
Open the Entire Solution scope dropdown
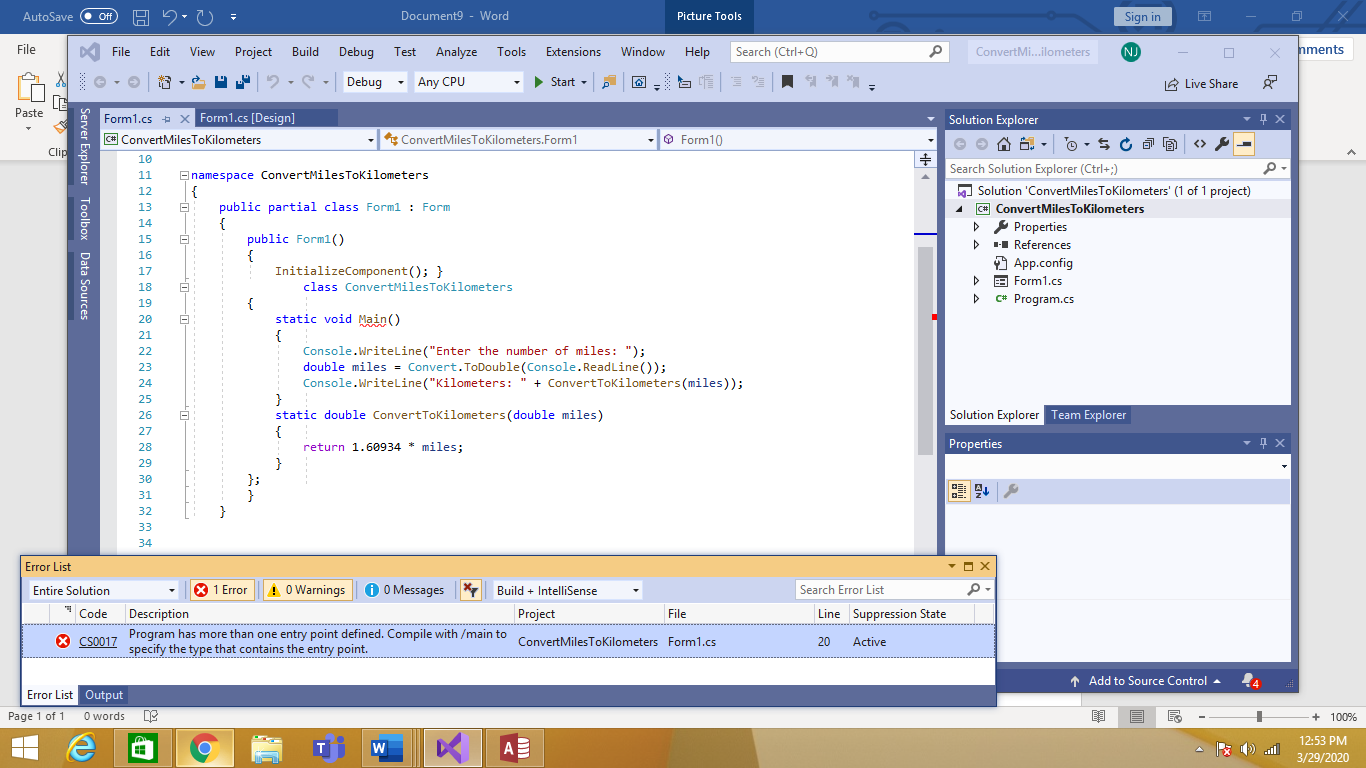104,590
